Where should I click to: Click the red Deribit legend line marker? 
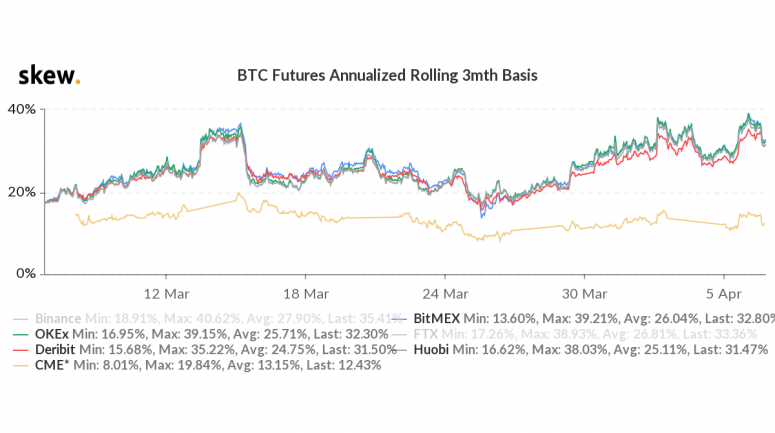pyautogui.click(x=18, y=350)
